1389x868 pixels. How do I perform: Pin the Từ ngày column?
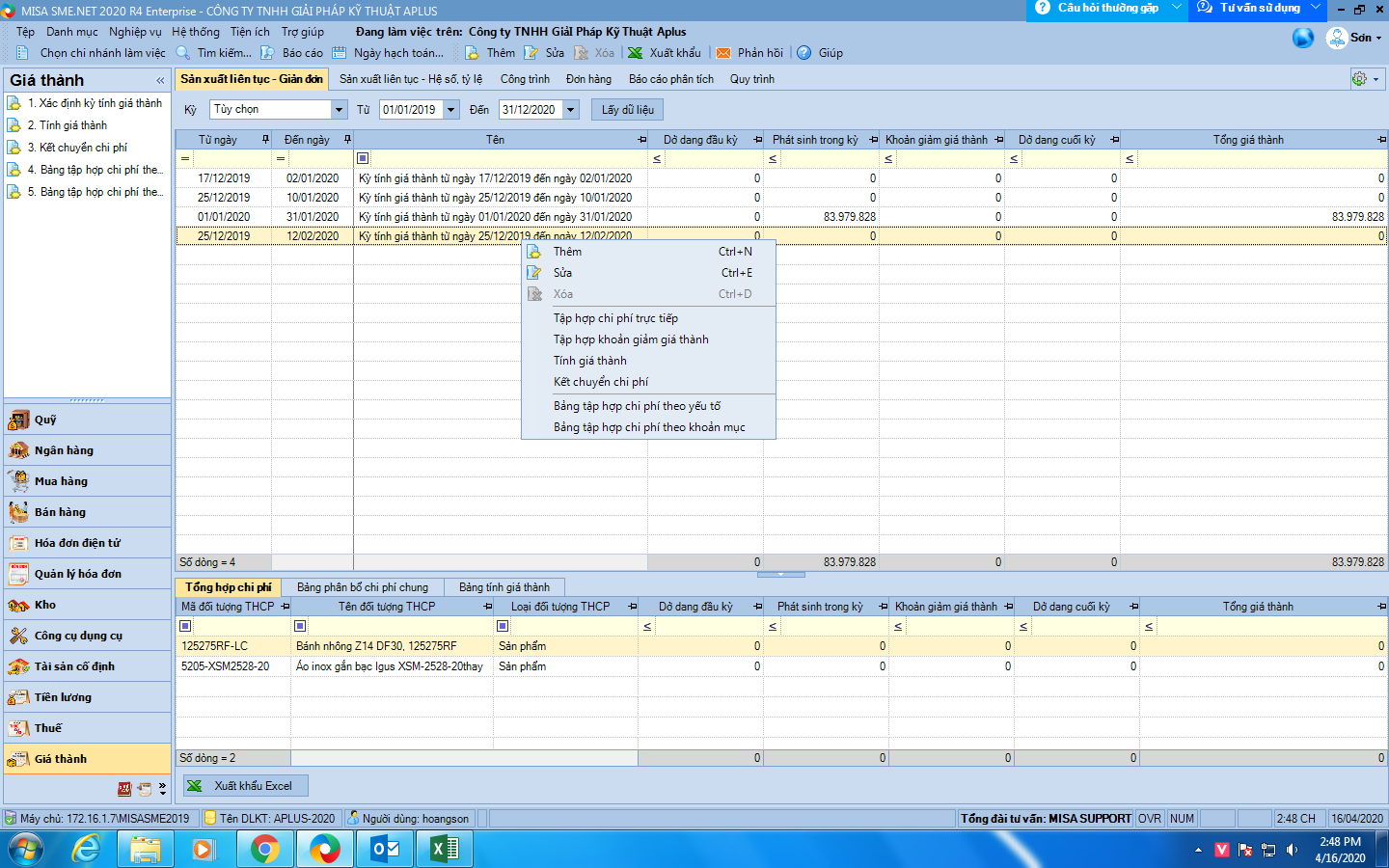[x=265, y=140]
